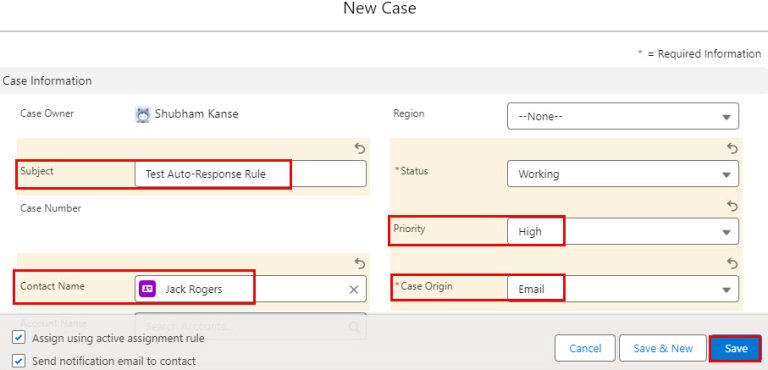Toggle Send notification email to contact
The width and height of the screenshot is (768, 370).
(19, 361)
